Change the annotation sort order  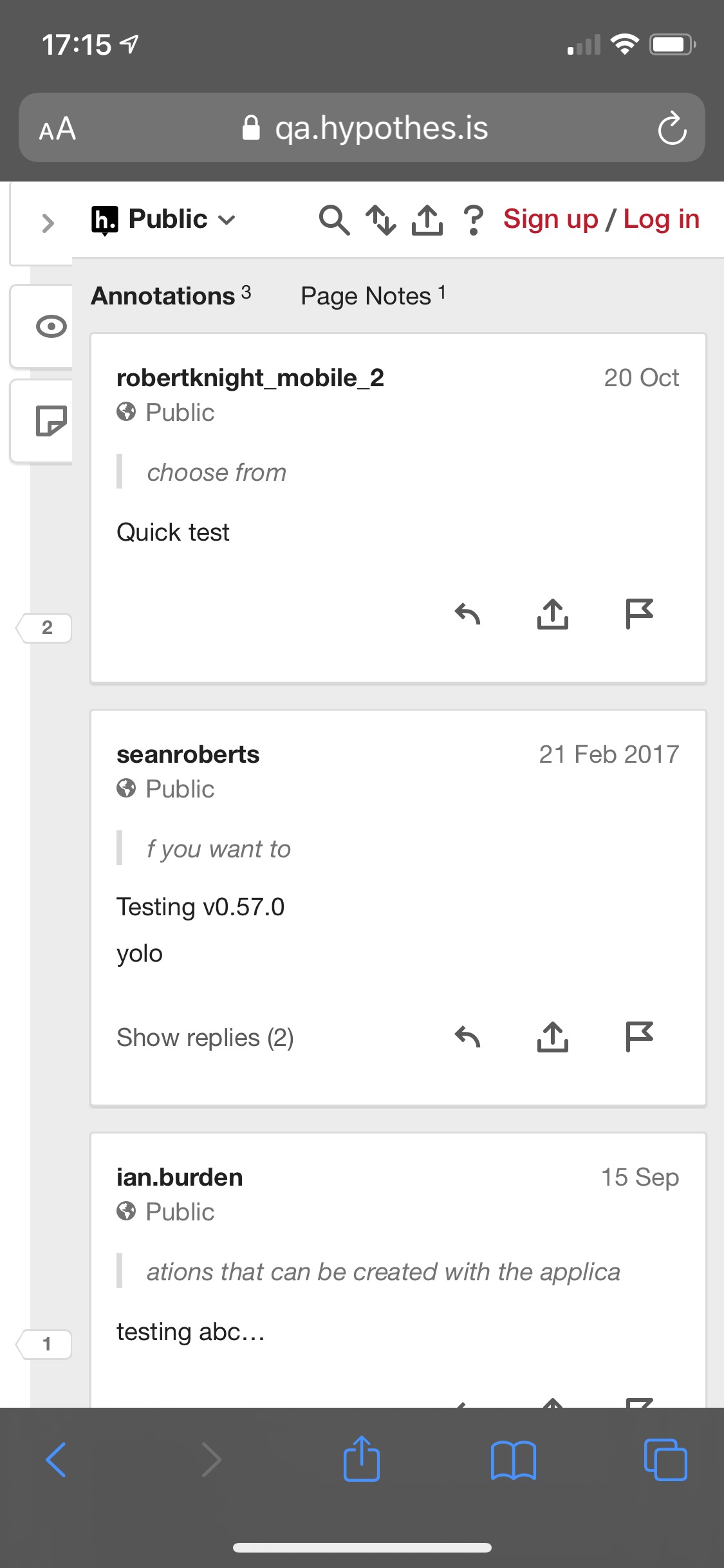tap(382, 220)
